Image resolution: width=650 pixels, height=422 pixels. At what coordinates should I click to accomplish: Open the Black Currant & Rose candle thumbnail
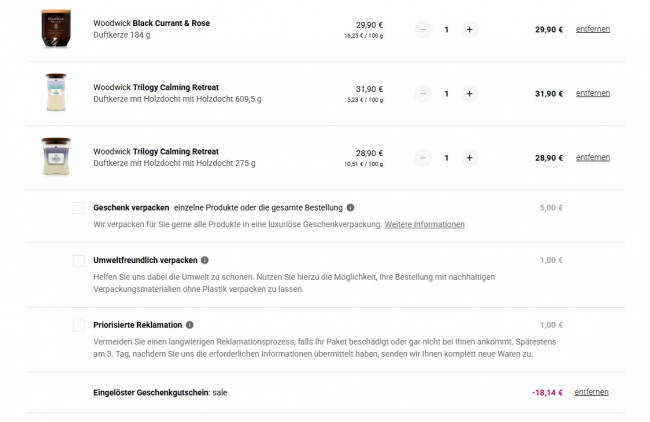pyautogui.click(x=56, y=28)
